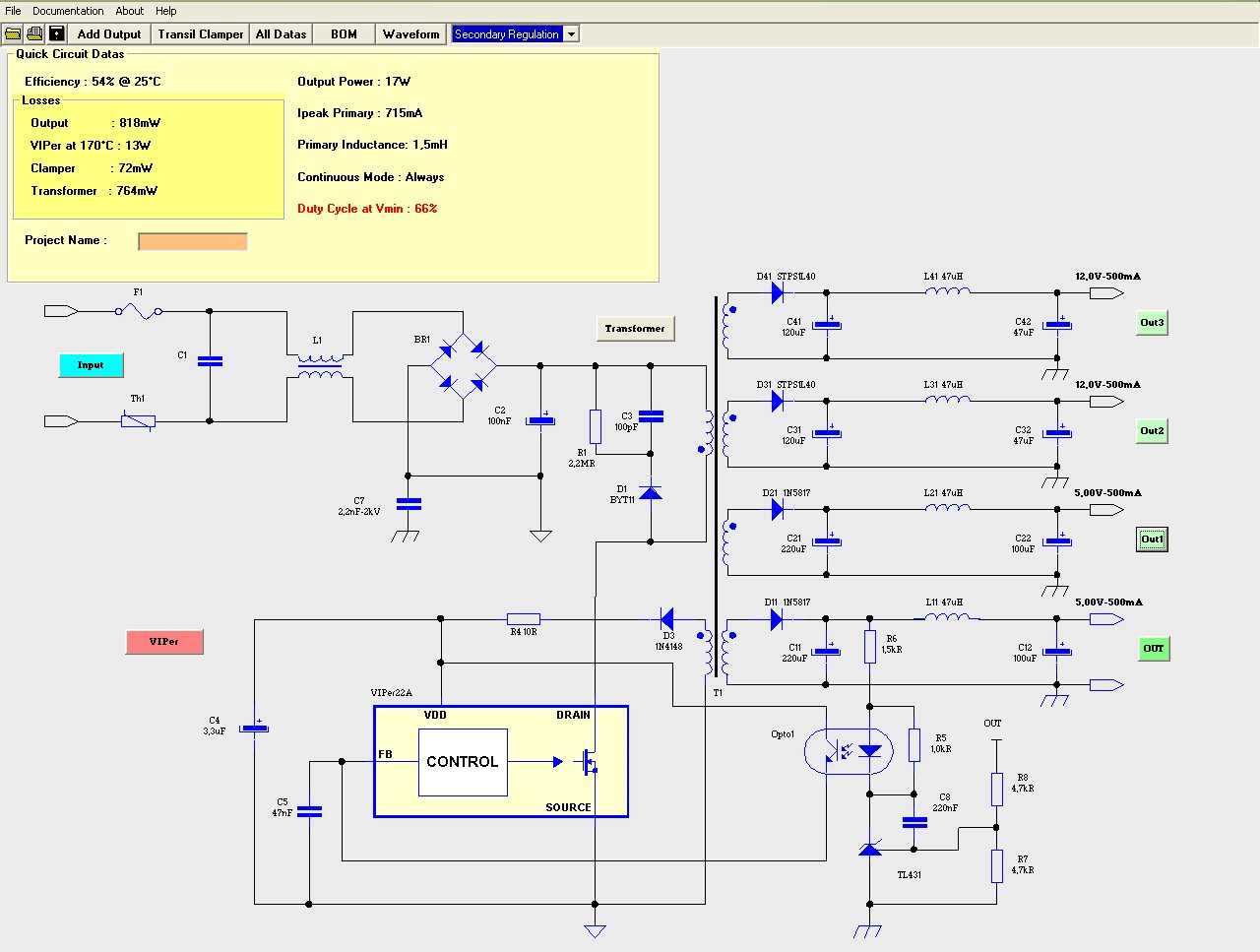Open a project with the folder icon
1260x952 pixels.
13,33
